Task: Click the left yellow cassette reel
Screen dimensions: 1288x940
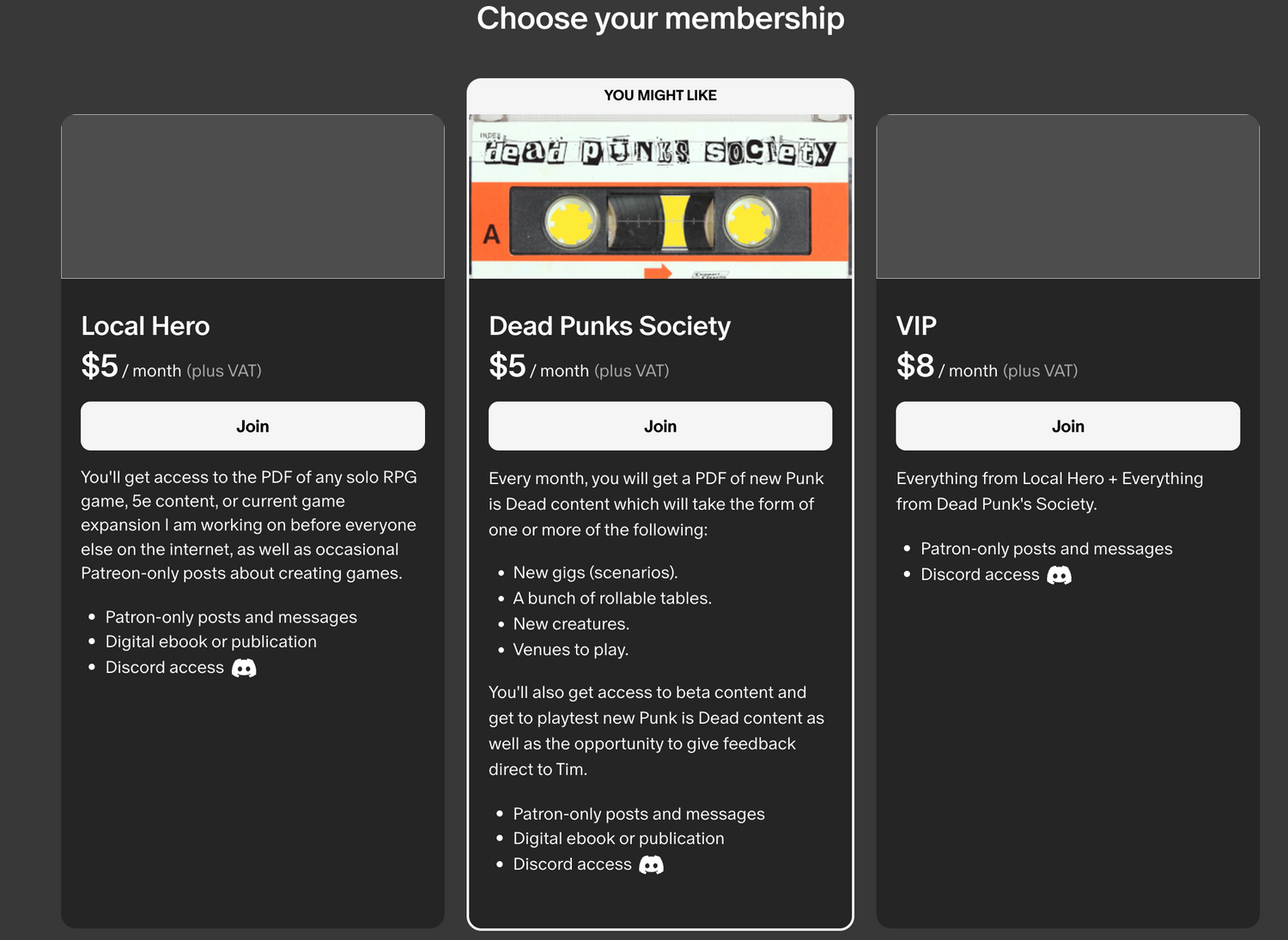Action: 571,221
